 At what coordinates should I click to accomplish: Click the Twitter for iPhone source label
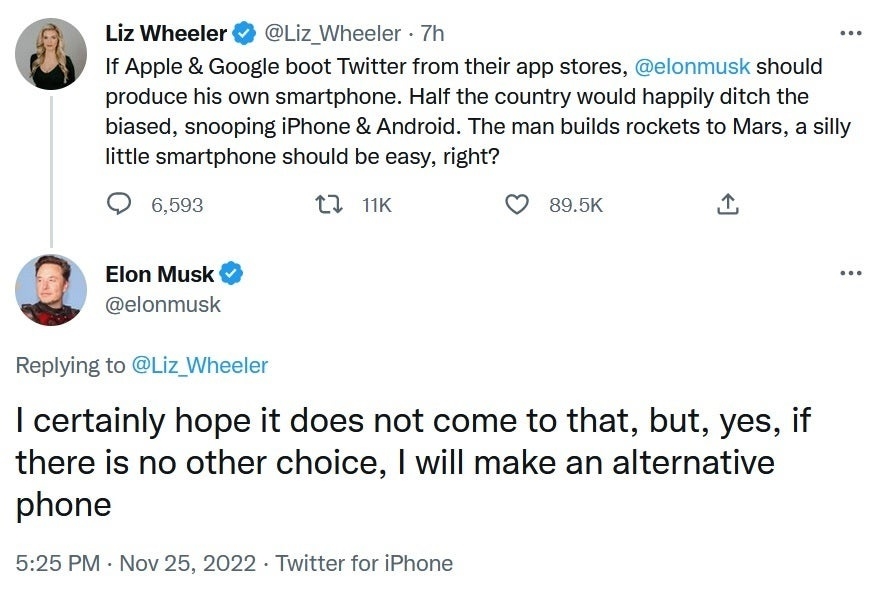click(x=366, y=563)
